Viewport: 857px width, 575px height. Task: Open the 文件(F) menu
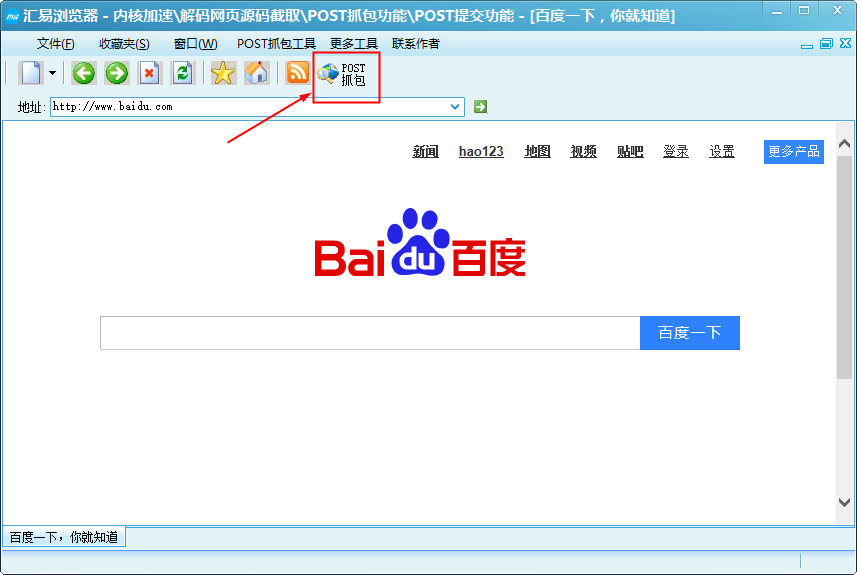point(55,44)
